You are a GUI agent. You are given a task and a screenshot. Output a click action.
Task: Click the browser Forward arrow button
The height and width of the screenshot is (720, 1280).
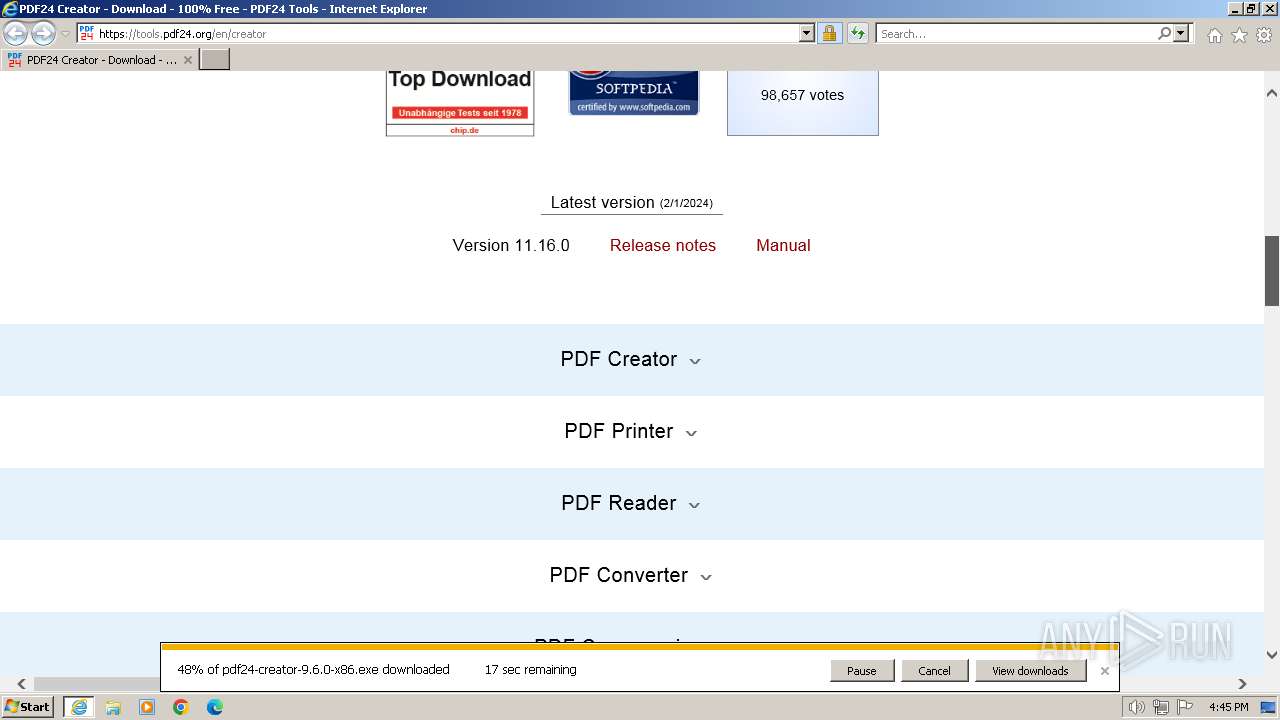tap(43, 33)
